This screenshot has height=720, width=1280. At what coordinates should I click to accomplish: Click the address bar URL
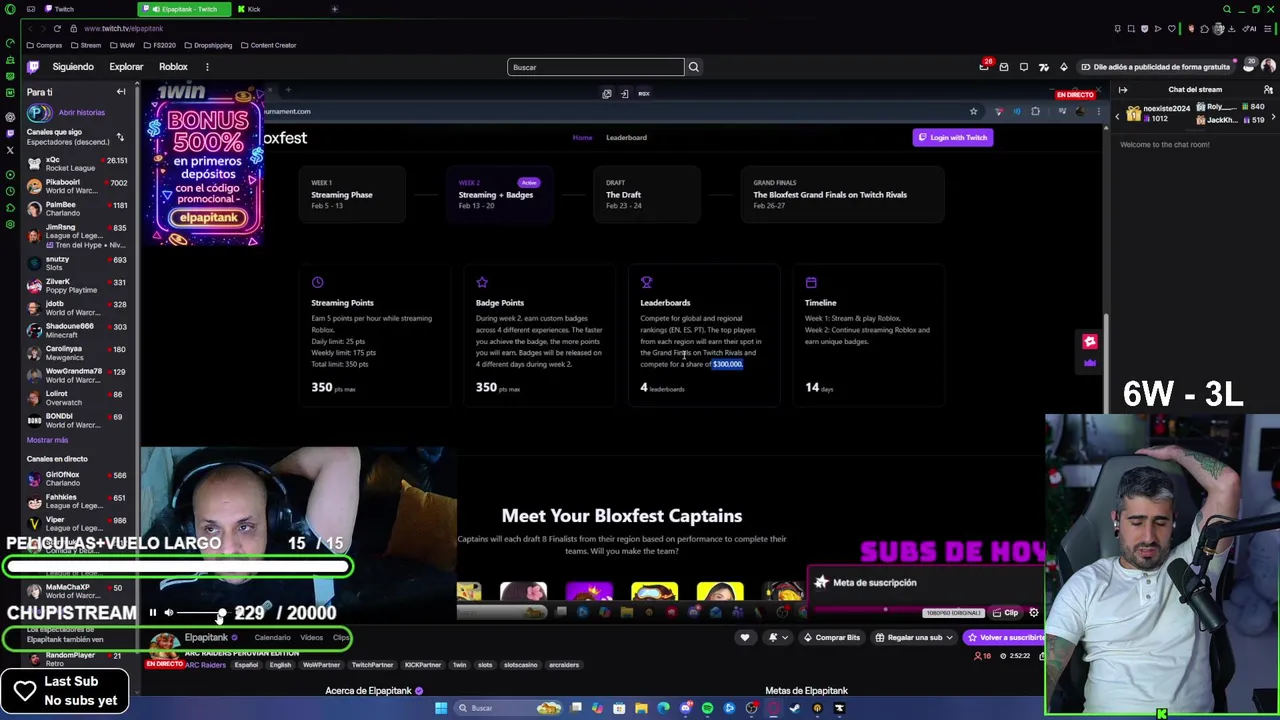coord(123,28)
